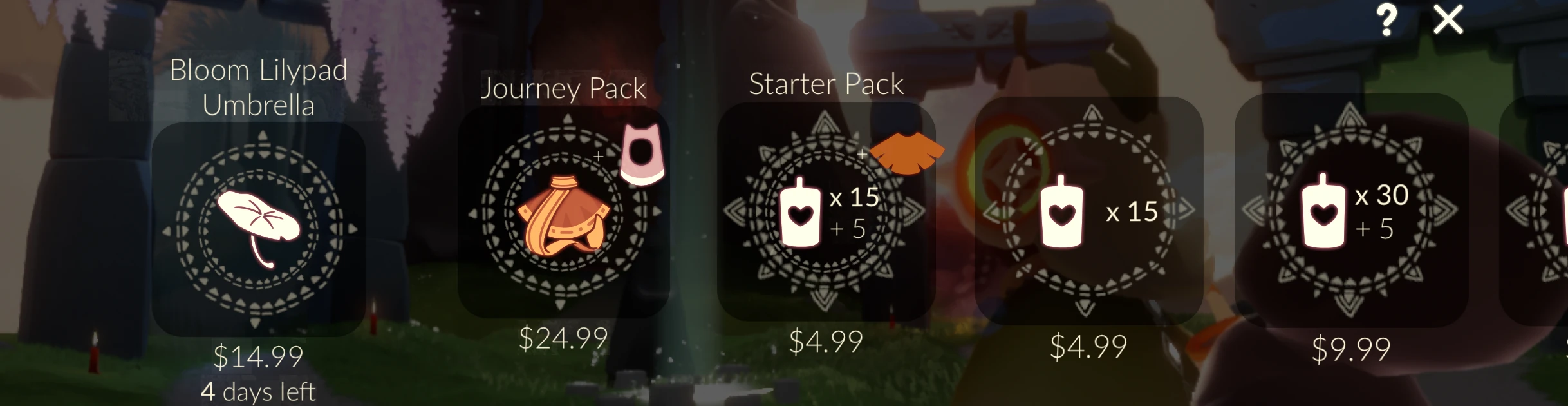This screenshot has width=1568, height=406.
Task: Click the + 5 bonus on 30 candle pack
Action: [x=1374, y=229]
